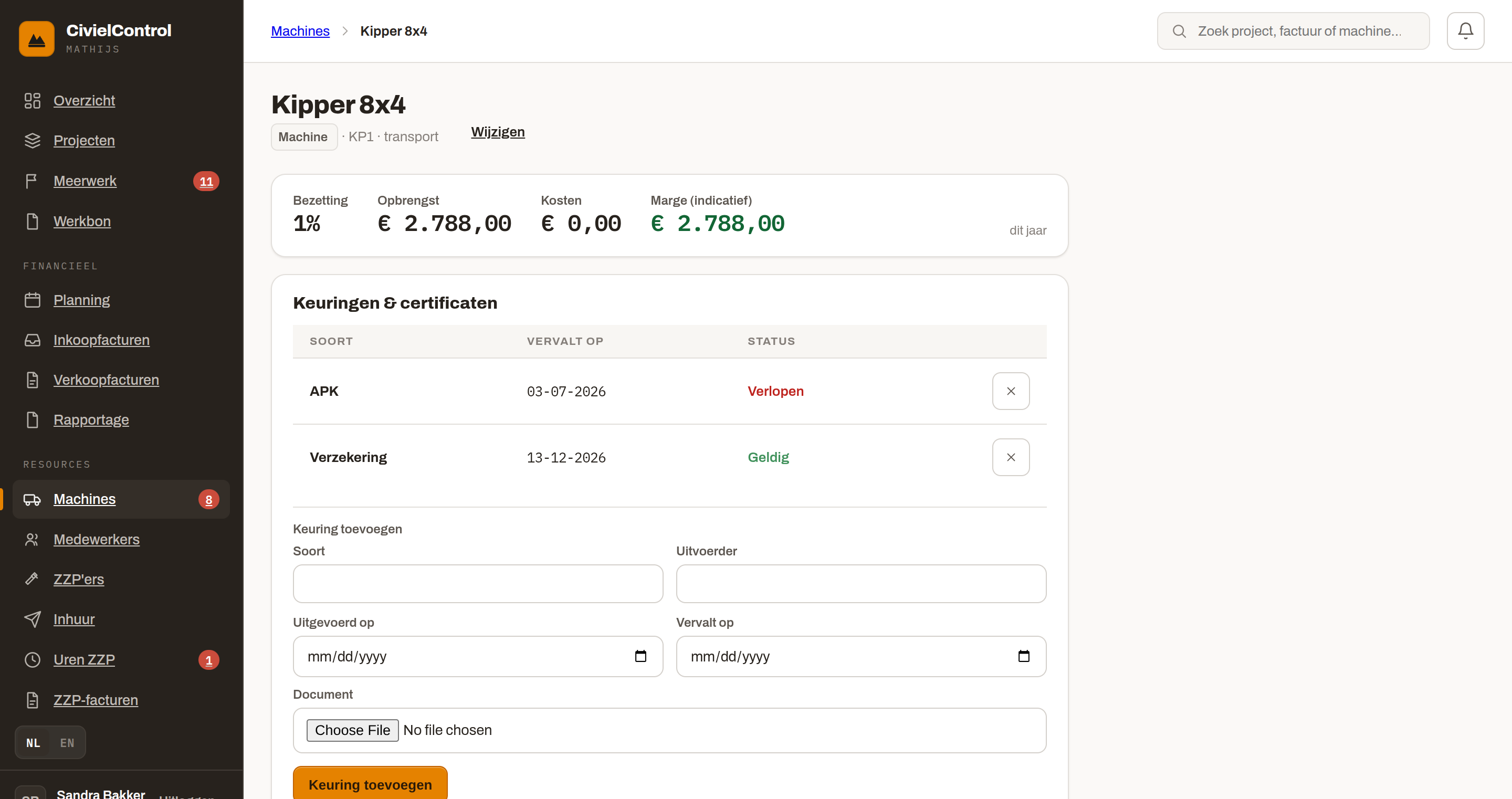Image resolution: width=1512 pixels, height=799 pixels.
Task: Click the Marge value € 2.788,00
Action: point(717,223)
